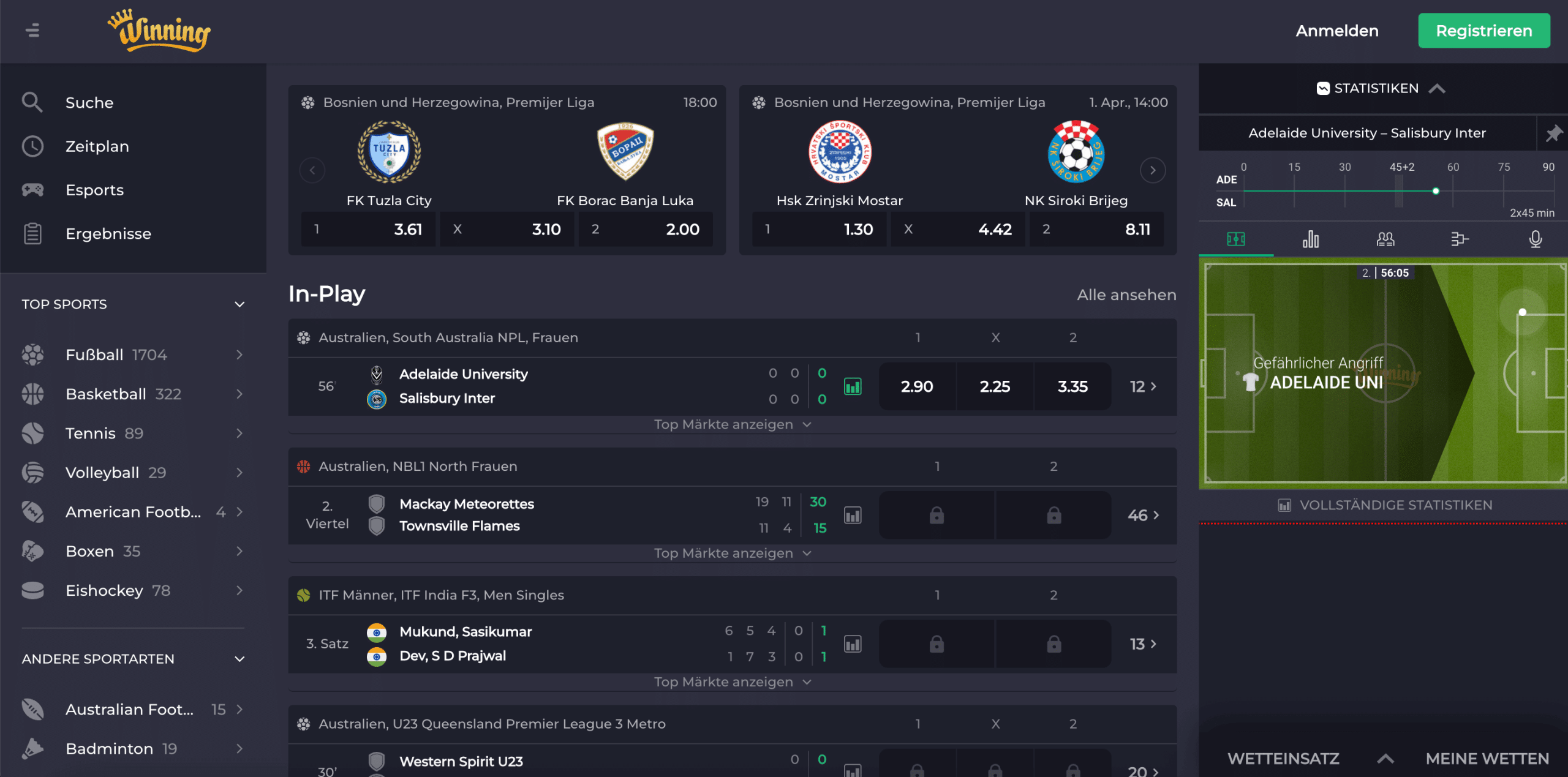
Task: Select draw odds 4.42 Zrinjski match
Action: 958,229
